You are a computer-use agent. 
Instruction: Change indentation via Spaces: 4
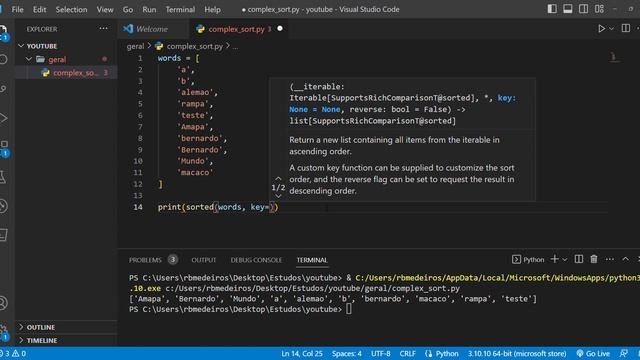pos(347,353)
